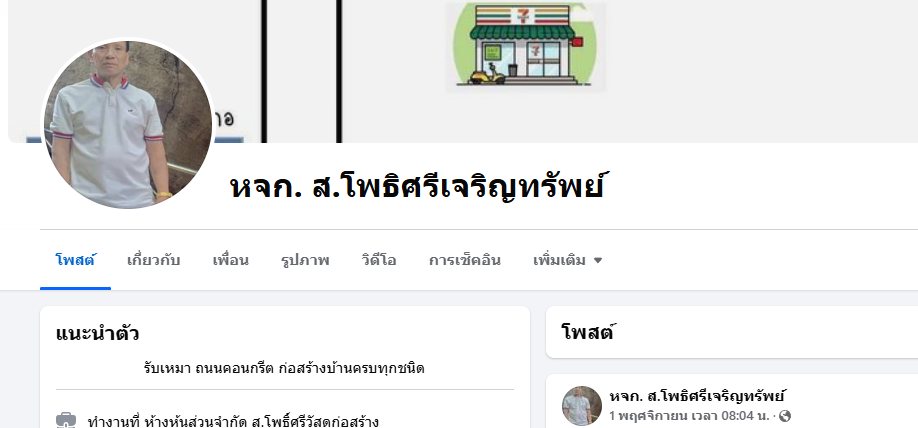Open post author name หจก. ส.โพธิศรีเจริญทรัพย์

(x=697, y=396)
